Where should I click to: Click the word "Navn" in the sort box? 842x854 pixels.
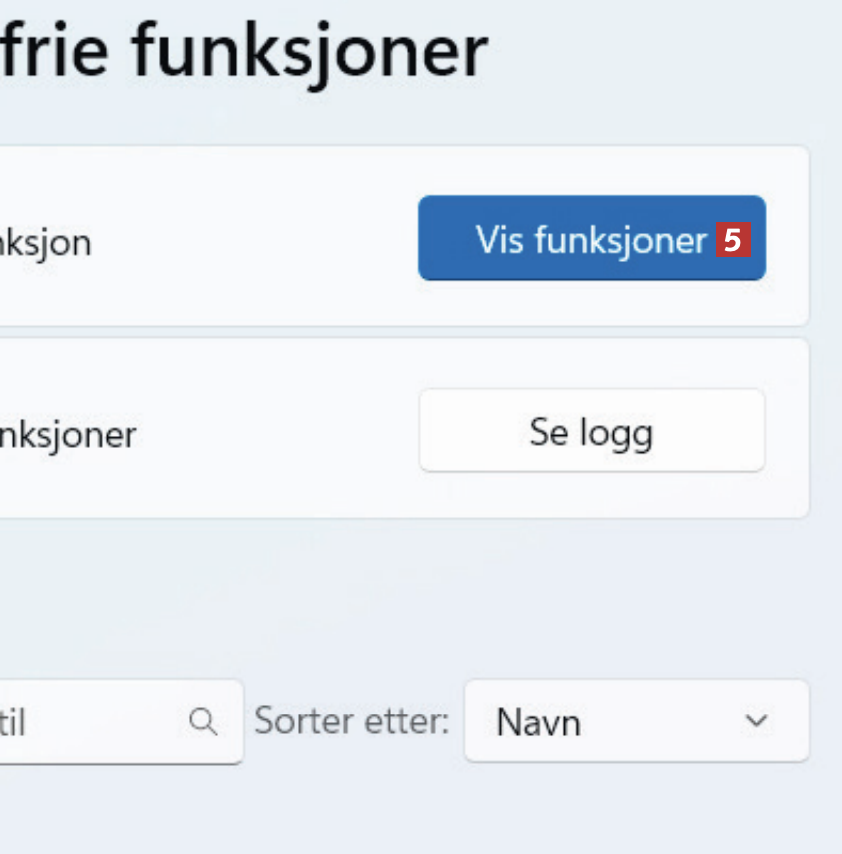click(x=538, y=722)
